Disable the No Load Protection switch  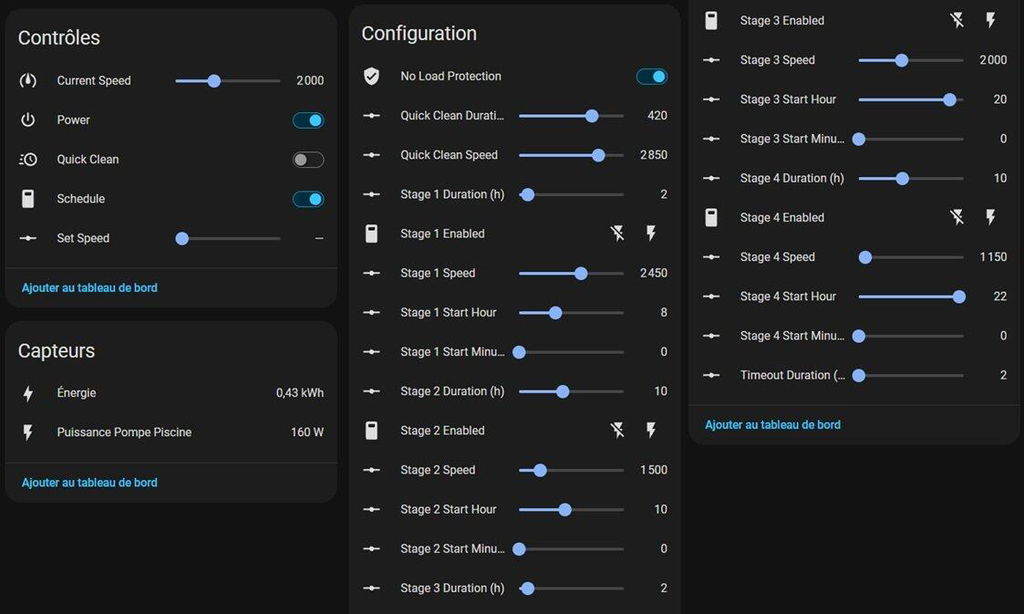[x=652, y=76]
